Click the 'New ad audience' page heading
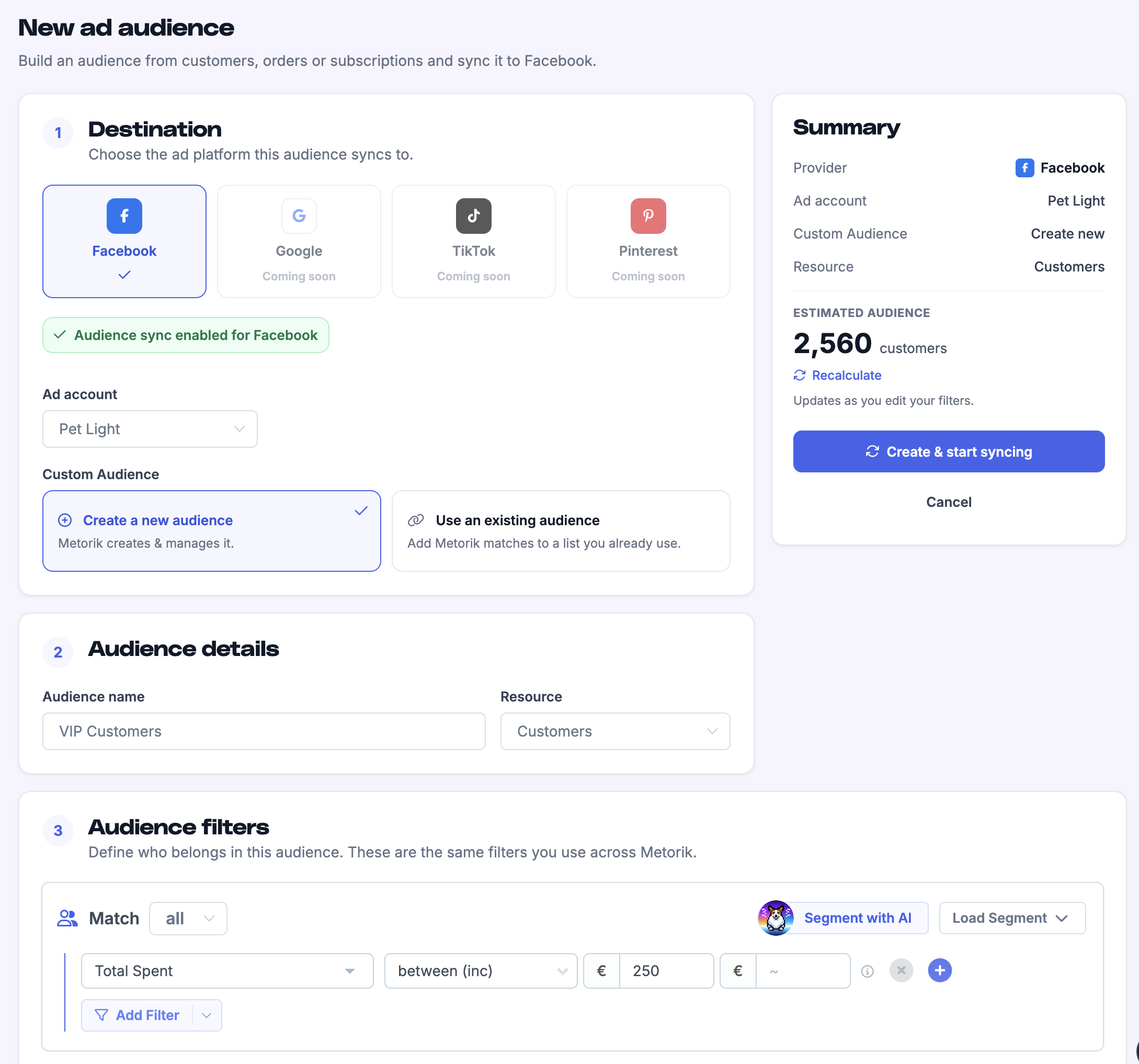1139x1064 pixels. (126, 28)
